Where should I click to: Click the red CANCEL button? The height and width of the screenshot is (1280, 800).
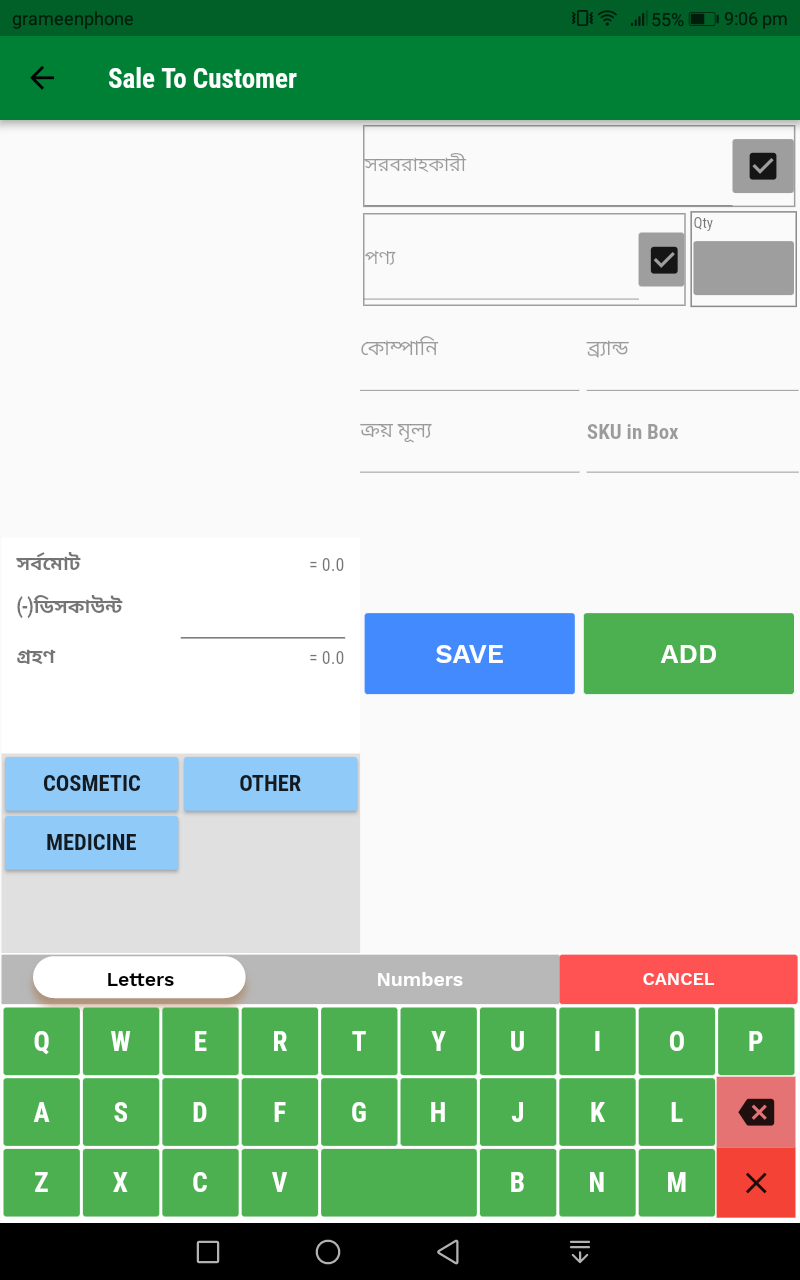(x=678, y=979)
